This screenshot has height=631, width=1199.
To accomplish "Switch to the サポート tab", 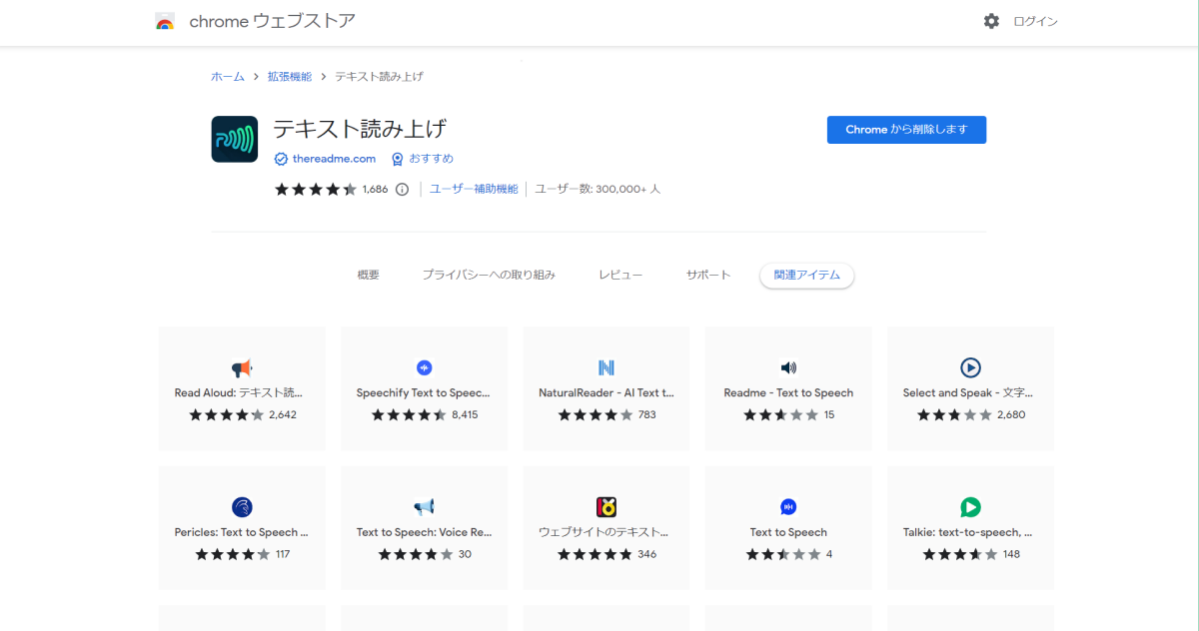I will point(708,275).
